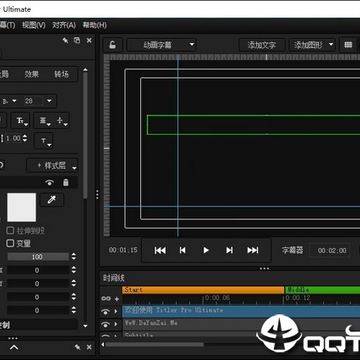Expand the '欢迎使用 Titler Pro Ultimate' layer
Viewport: 360px width, 360px height.
coord(116,312)
